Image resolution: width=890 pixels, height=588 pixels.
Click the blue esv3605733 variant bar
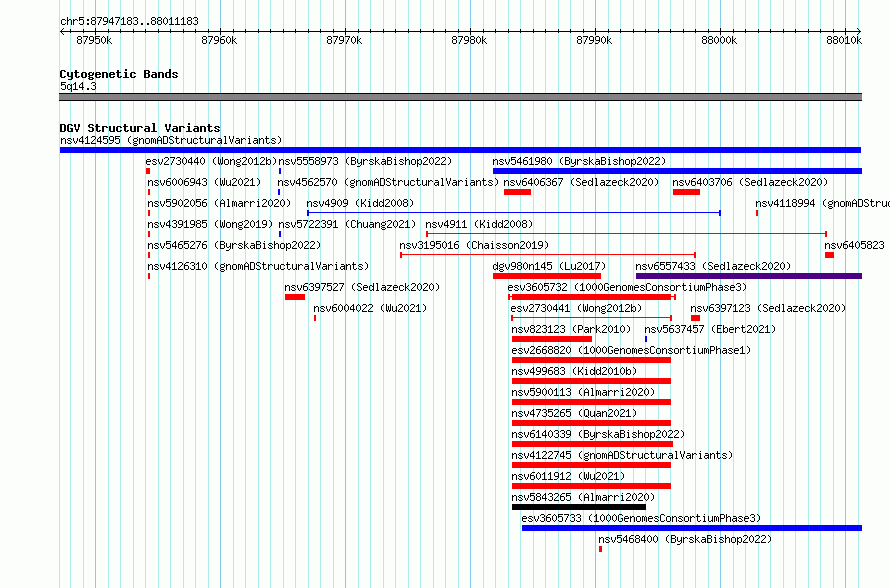[692, 528]
